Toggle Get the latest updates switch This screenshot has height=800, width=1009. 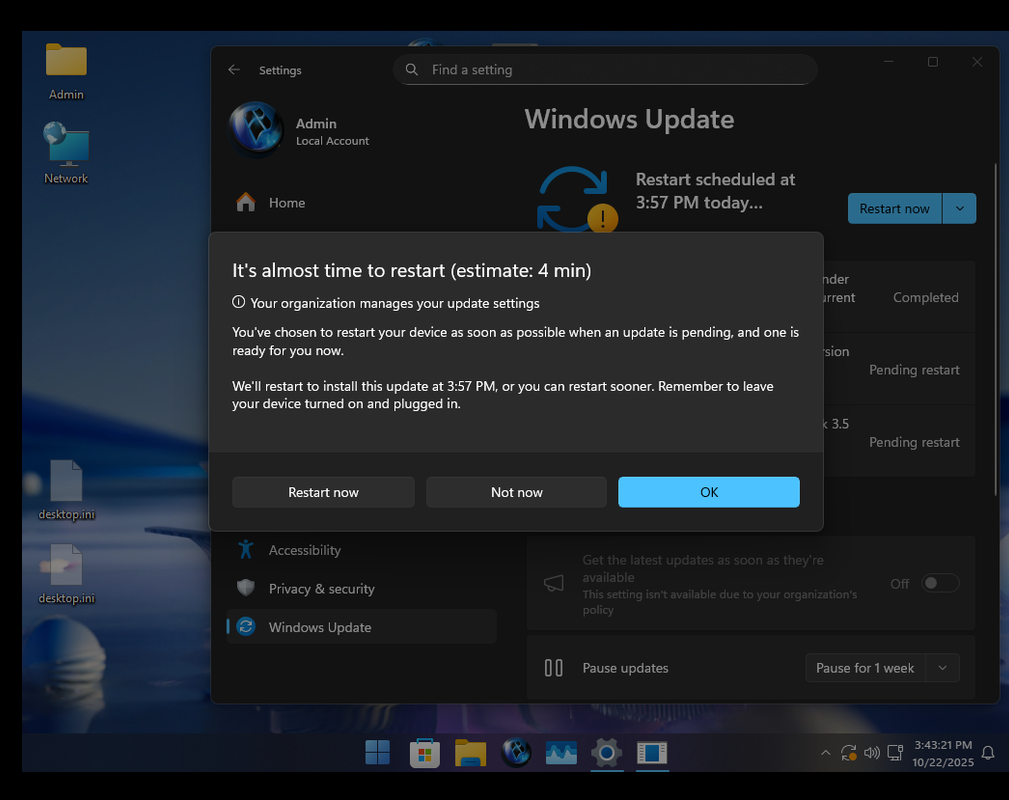pos(940,583)
